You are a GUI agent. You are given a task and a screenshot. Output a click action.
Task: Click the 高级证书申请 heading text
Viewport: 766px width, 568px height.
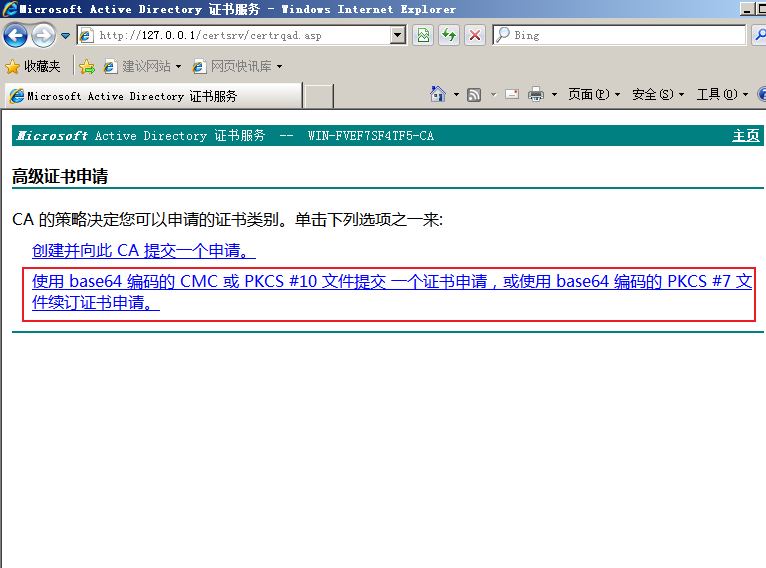tap(60, 176)
